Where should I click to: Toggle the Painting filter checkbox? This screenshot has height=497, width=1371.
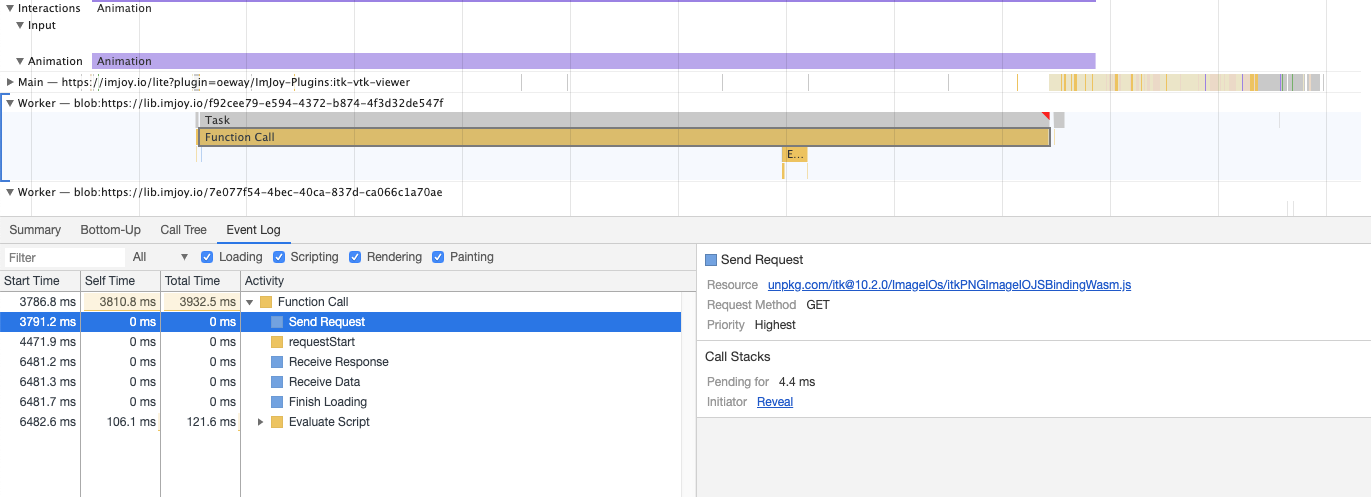click(438, 257)
